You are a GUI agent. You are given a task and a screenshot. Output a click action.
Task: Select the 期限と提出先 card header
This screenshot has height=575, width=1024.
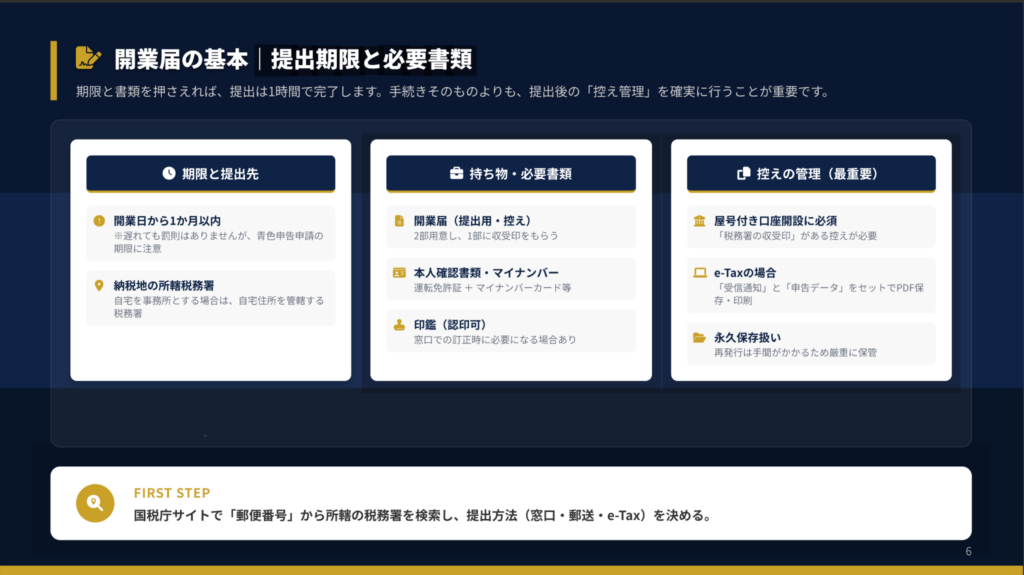pos(210,173)
